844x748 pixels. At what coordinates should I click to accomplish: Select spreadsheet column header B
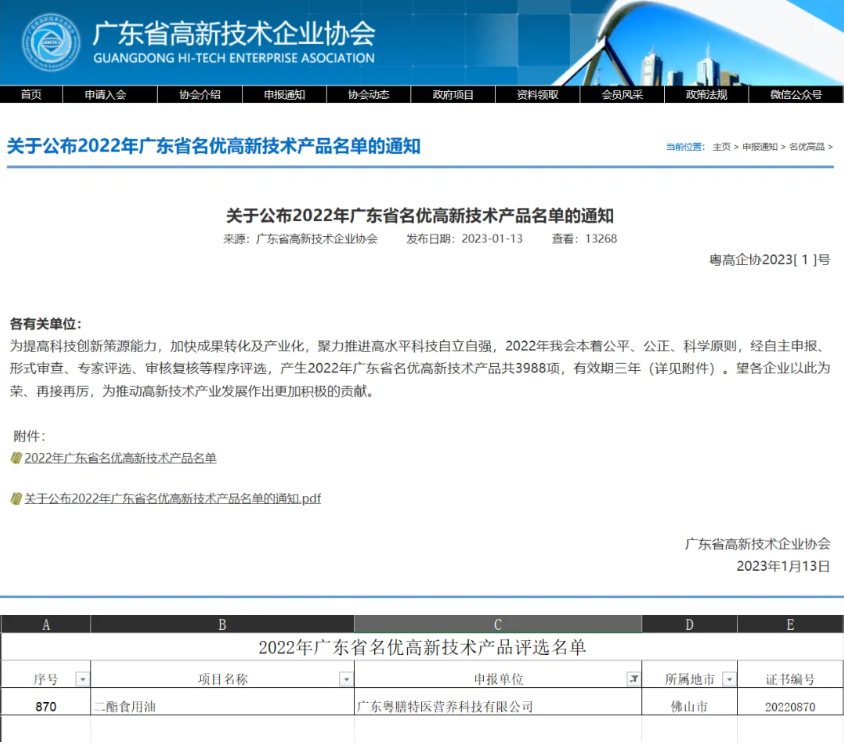pyautogui.click(x=222, y=624)
